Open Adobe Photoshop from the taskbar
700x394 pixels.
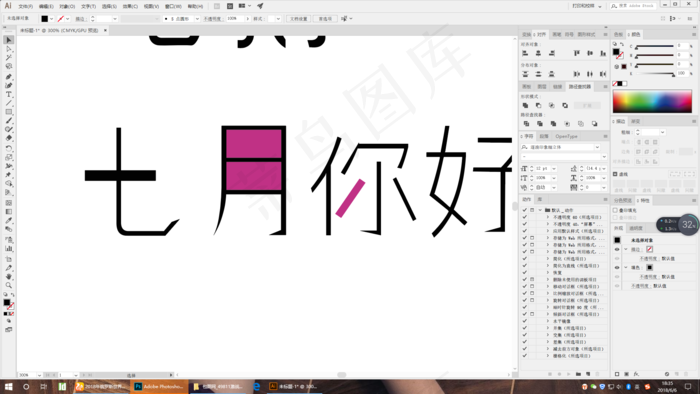coord(159,386)
